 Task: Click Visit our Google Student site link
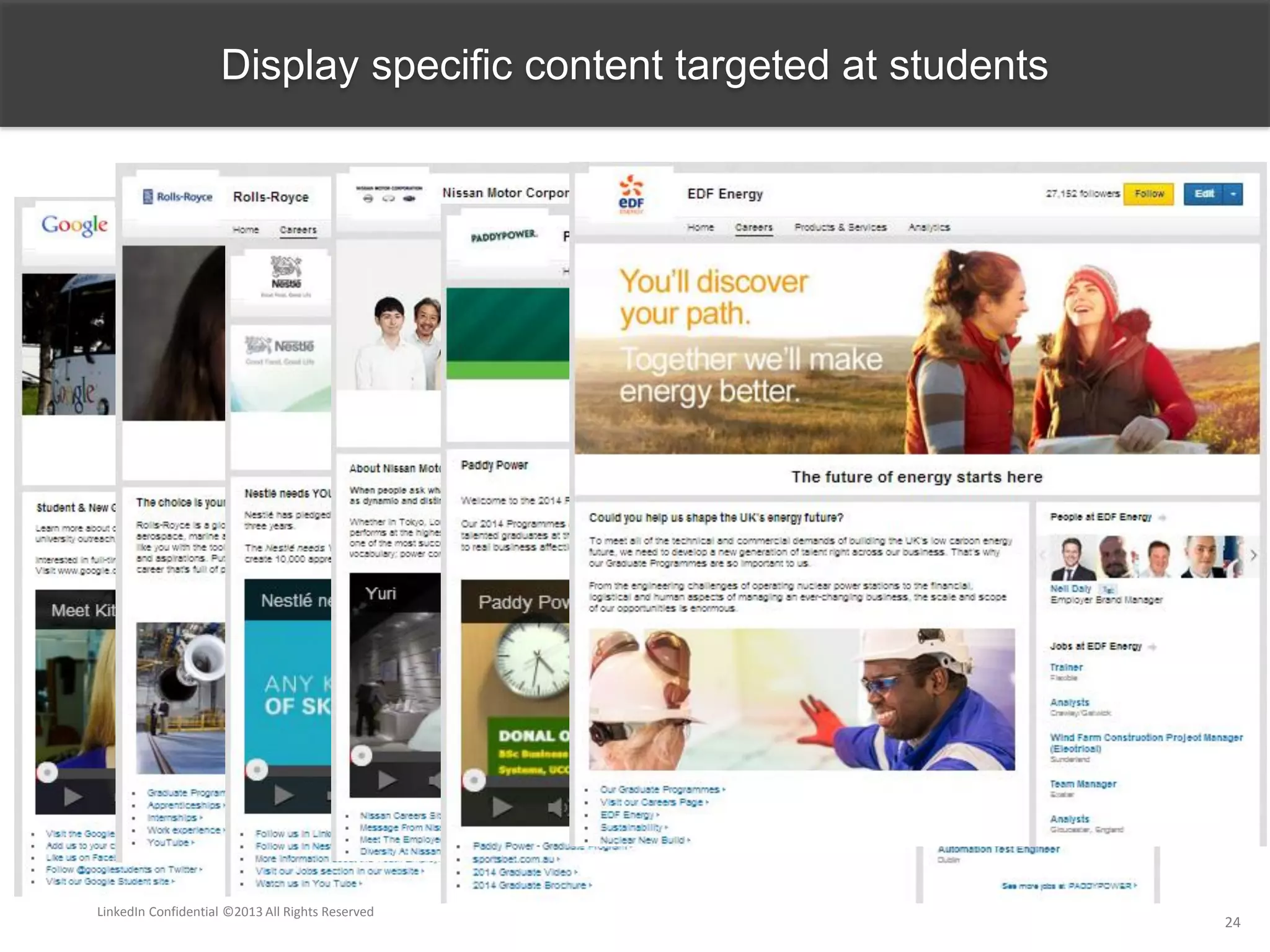[x=110, y=881]
